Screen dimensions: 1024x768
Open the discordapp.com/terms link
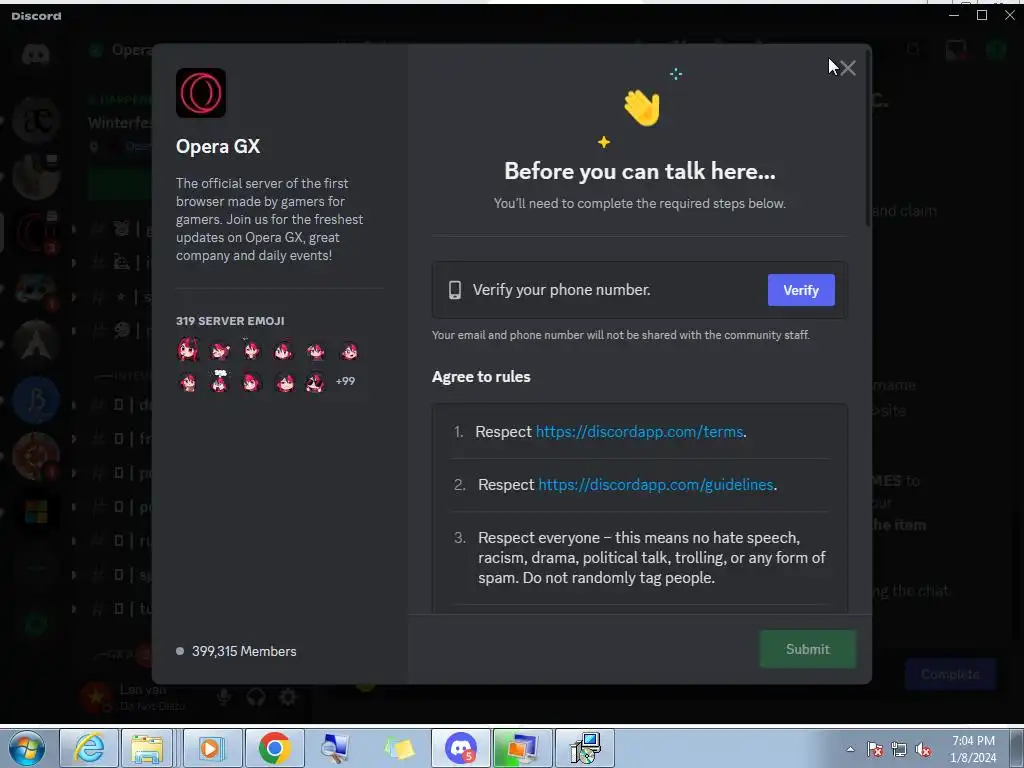pyautogui.click(x=639, y=432)
